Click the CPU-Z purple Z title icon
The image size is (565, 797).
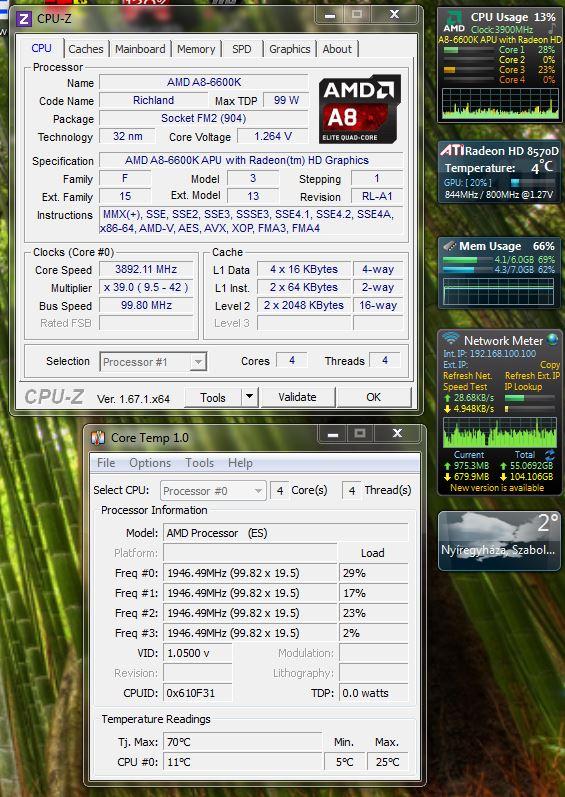point(23,19)
